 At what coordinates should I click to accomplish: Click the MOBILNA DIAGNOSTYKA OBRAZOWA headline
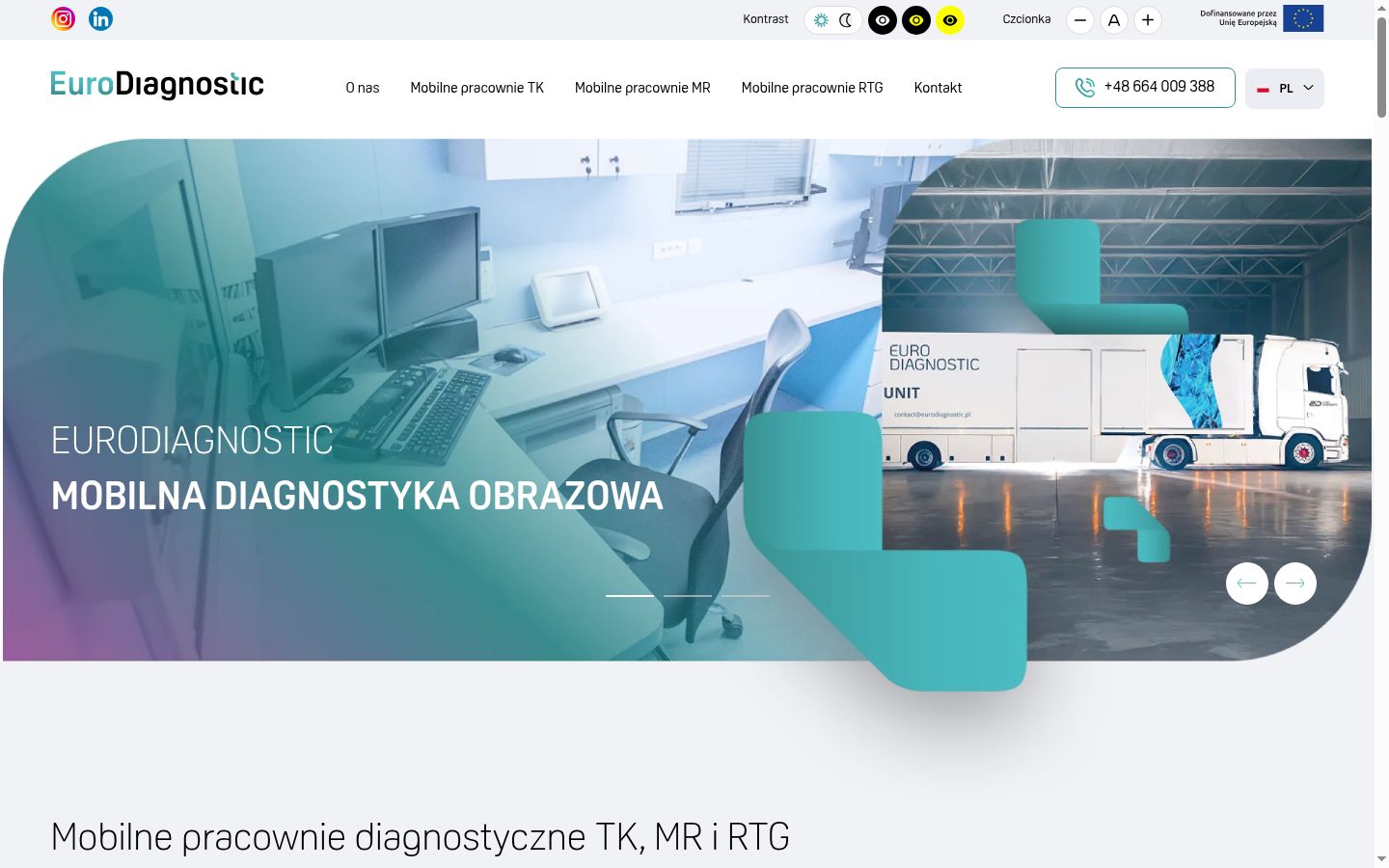[357, 496]
